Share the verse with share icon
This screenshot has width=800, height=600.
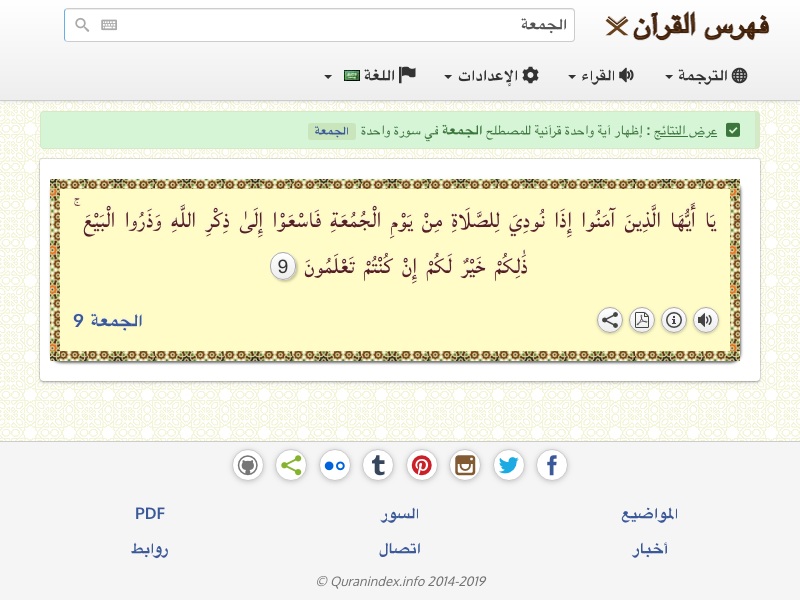(610, 320)
